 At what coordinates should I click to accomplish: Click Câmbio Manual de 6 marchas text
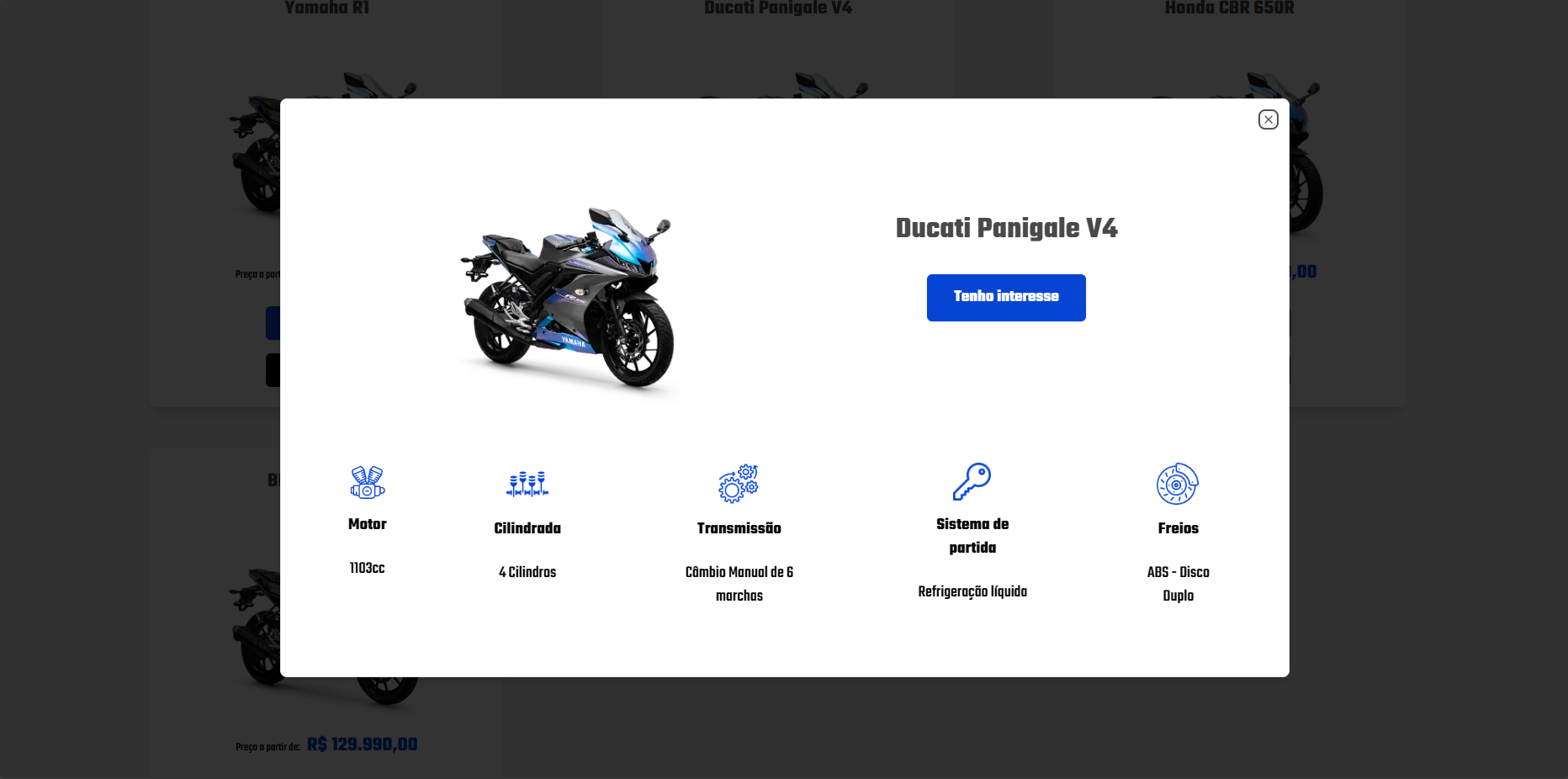(x=739, y=584)
